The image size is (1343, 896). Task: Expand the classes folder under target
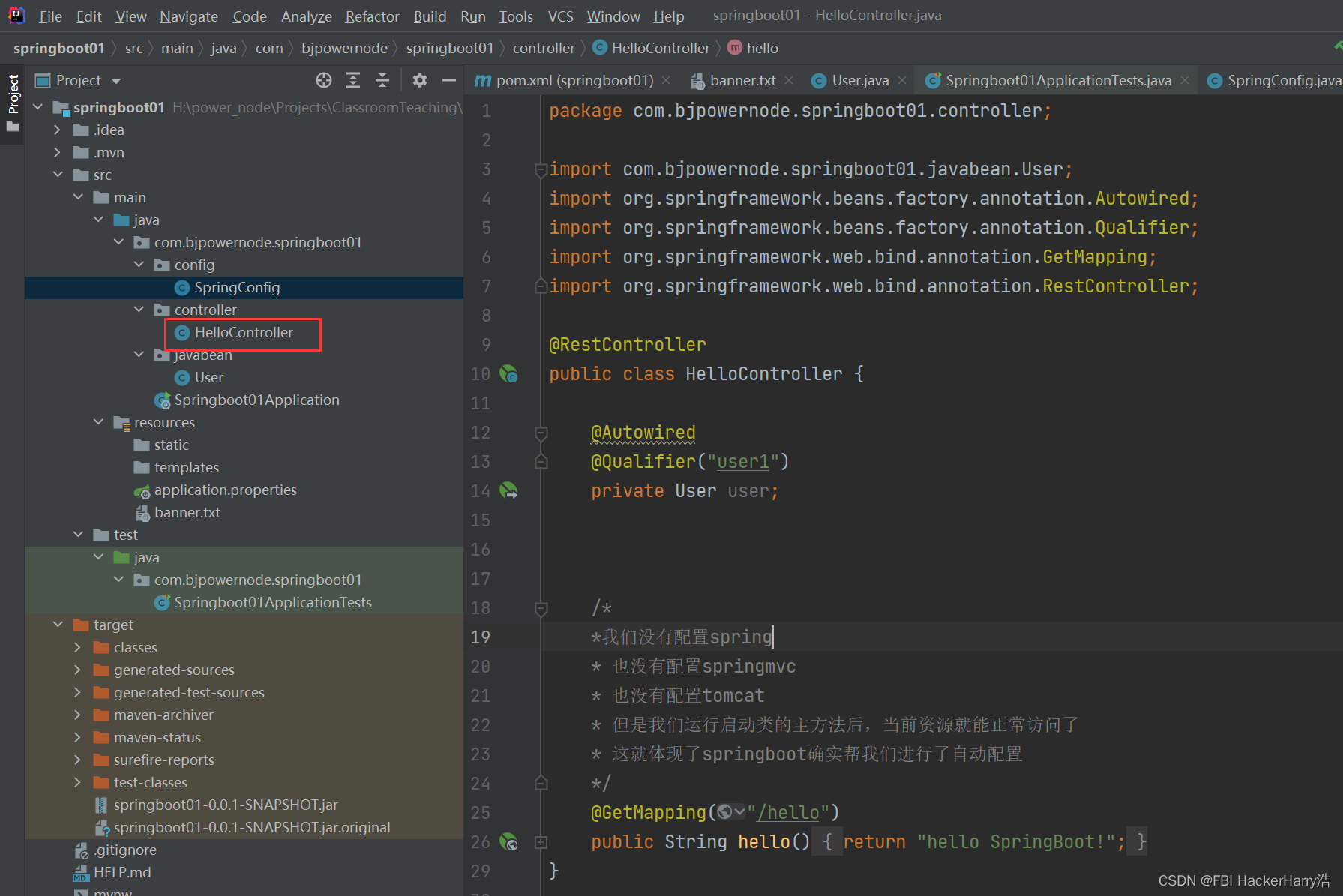[x=78, y=647]
